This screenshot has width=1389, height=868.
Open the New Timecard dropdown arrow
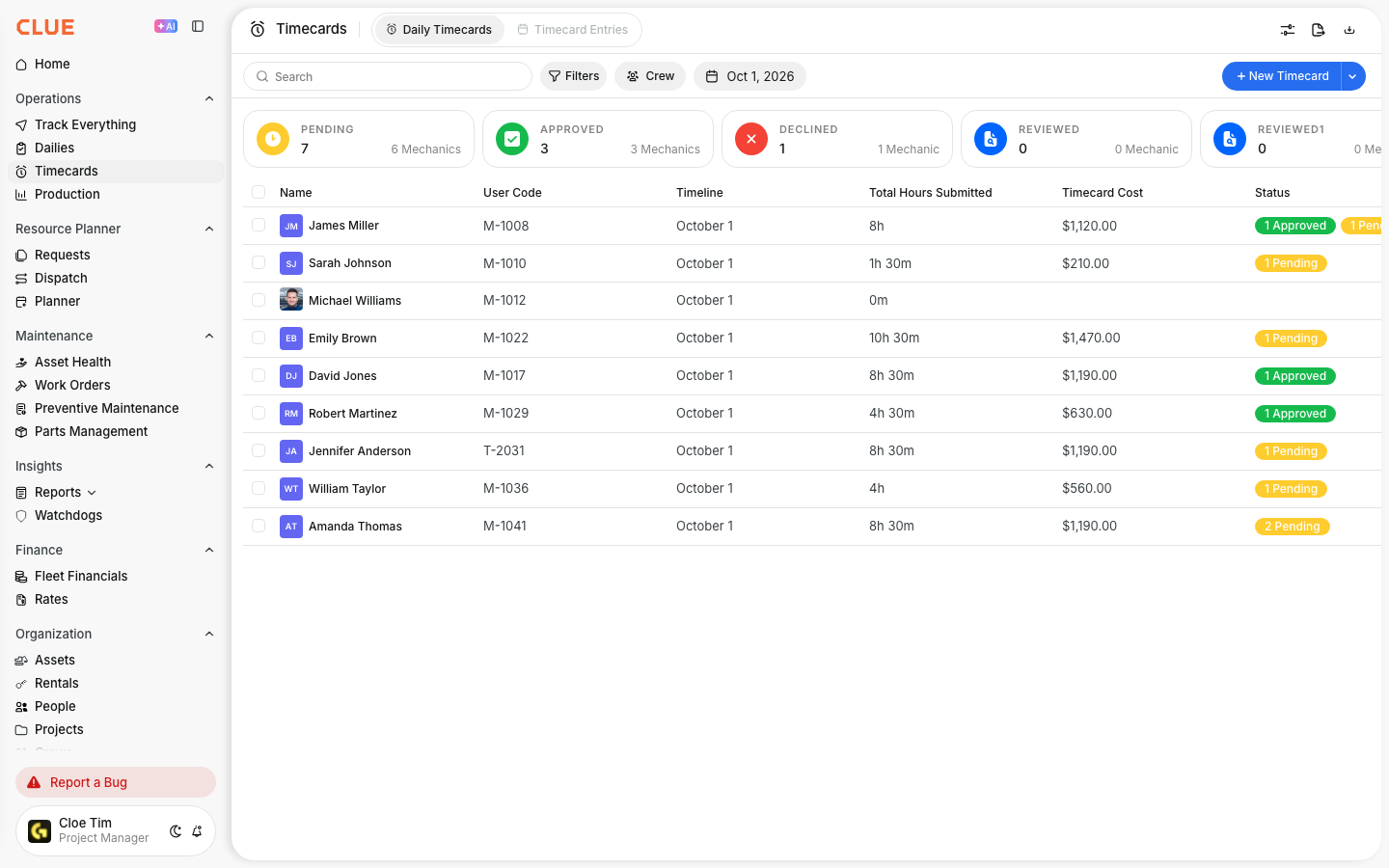(x=1353, y=76)
